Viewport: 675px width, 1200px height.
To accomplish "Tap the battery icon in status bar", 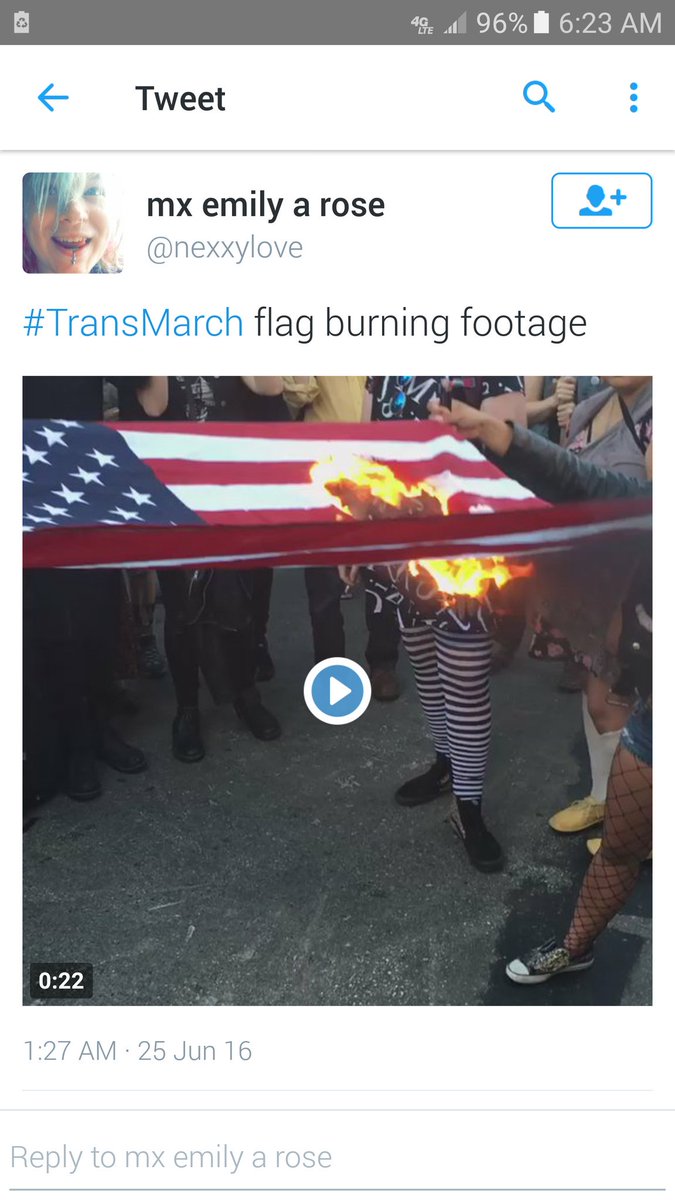I will tap(542, 23).
